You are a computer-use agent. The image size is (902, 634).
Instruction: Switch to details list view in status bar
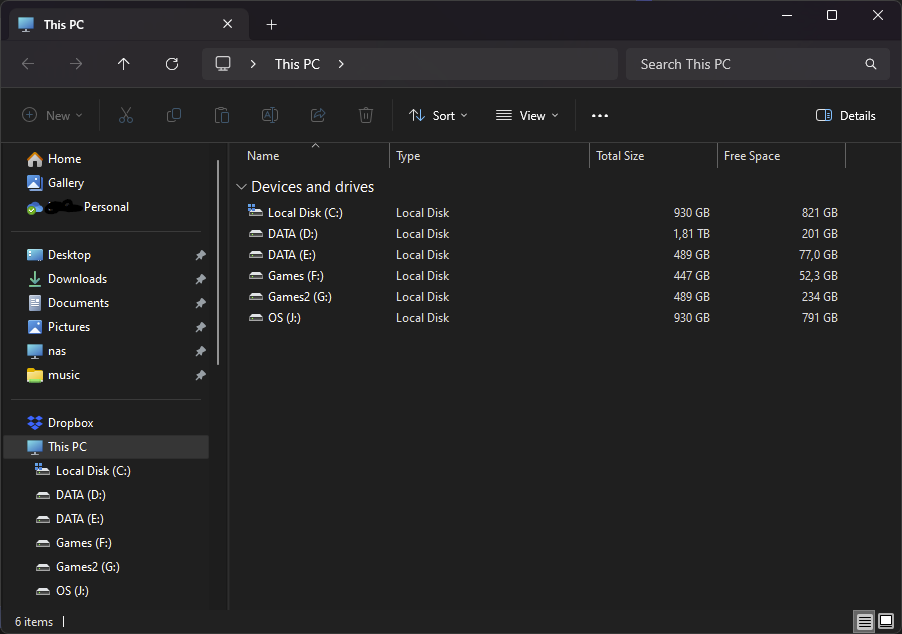coord(864,621)
